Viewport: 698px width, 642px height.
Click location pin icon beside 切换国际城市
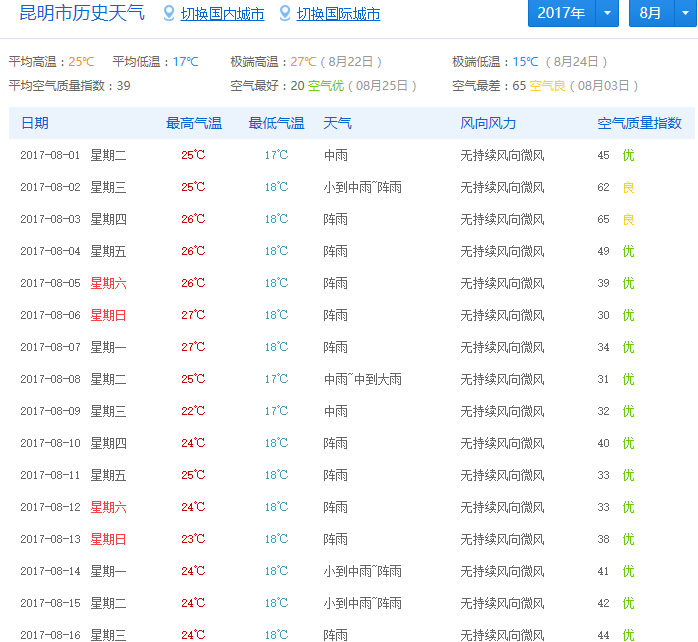coord(286,14)
